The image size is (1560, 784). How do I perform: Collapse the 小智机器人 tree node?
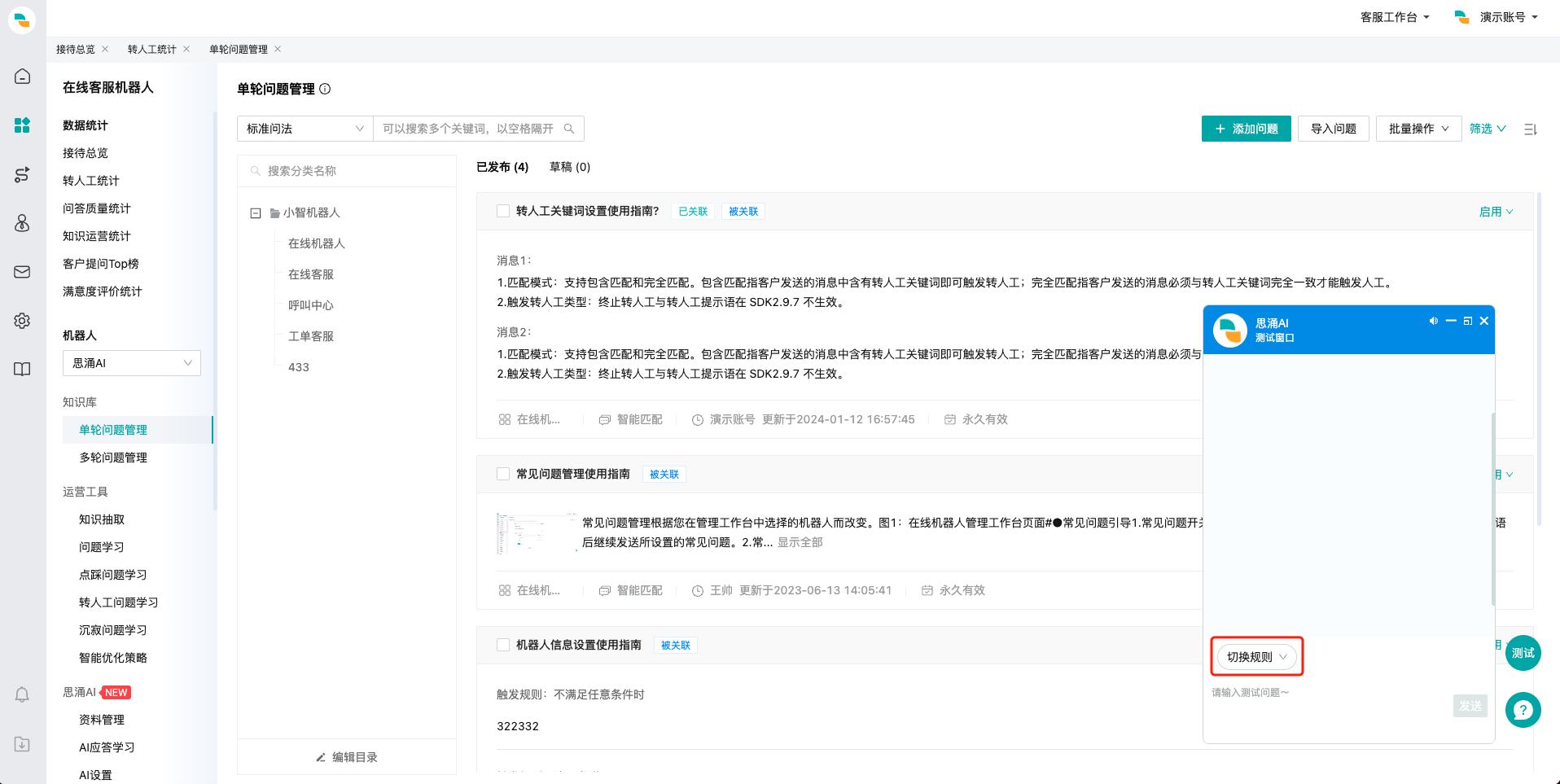coord(256,213)
